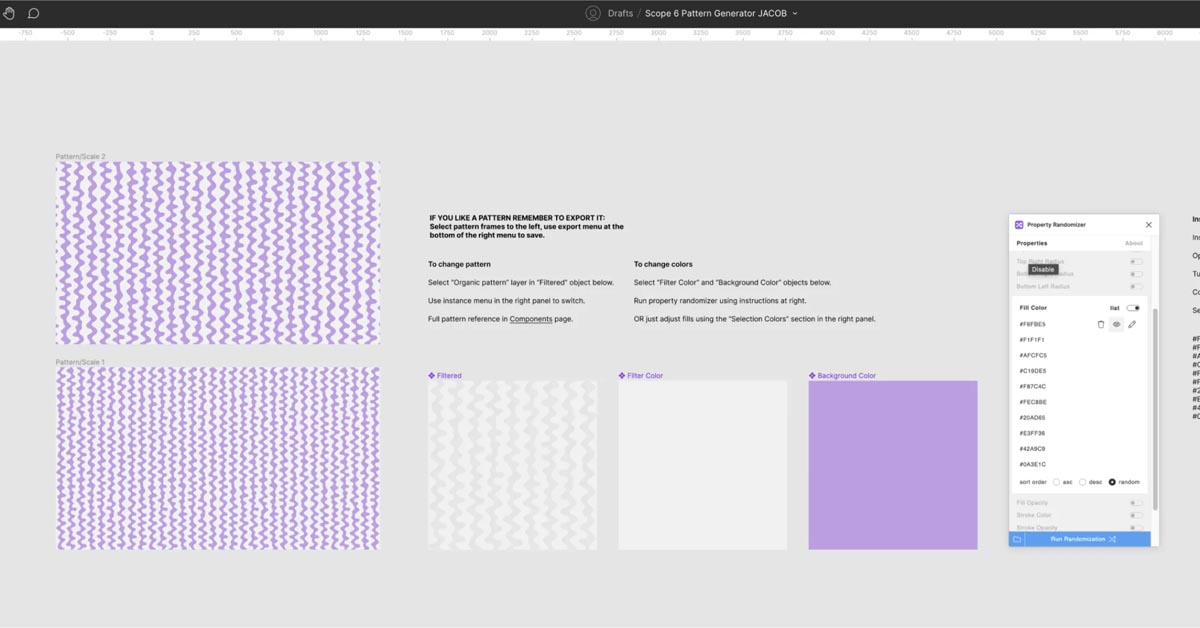Viewport: 1200px width, 628px height.
Task: Select the light gray Filter Color square
Action: click(702, 465)
